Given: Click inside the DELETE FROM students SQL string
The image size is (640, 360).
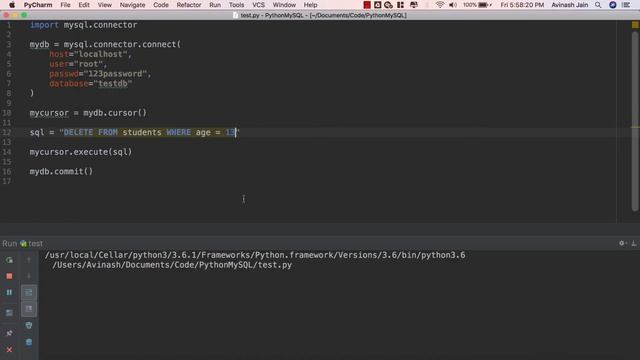Looking at the screenshot, I should pos(149,132).
